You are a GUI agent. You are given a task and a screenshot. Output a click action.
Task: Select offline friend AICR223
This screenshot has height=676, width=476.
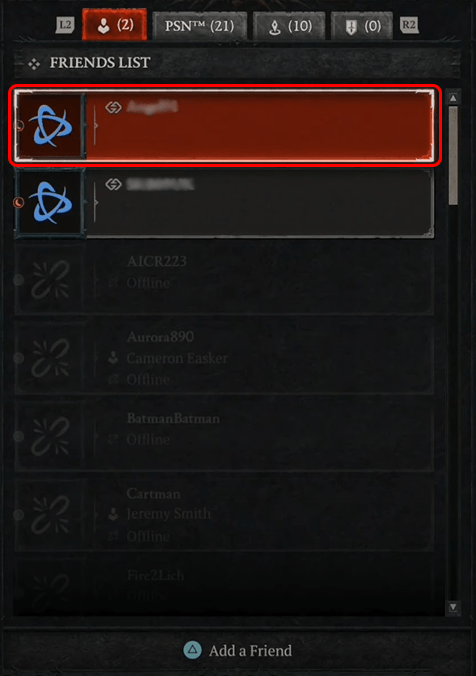[x=224, y=279]
